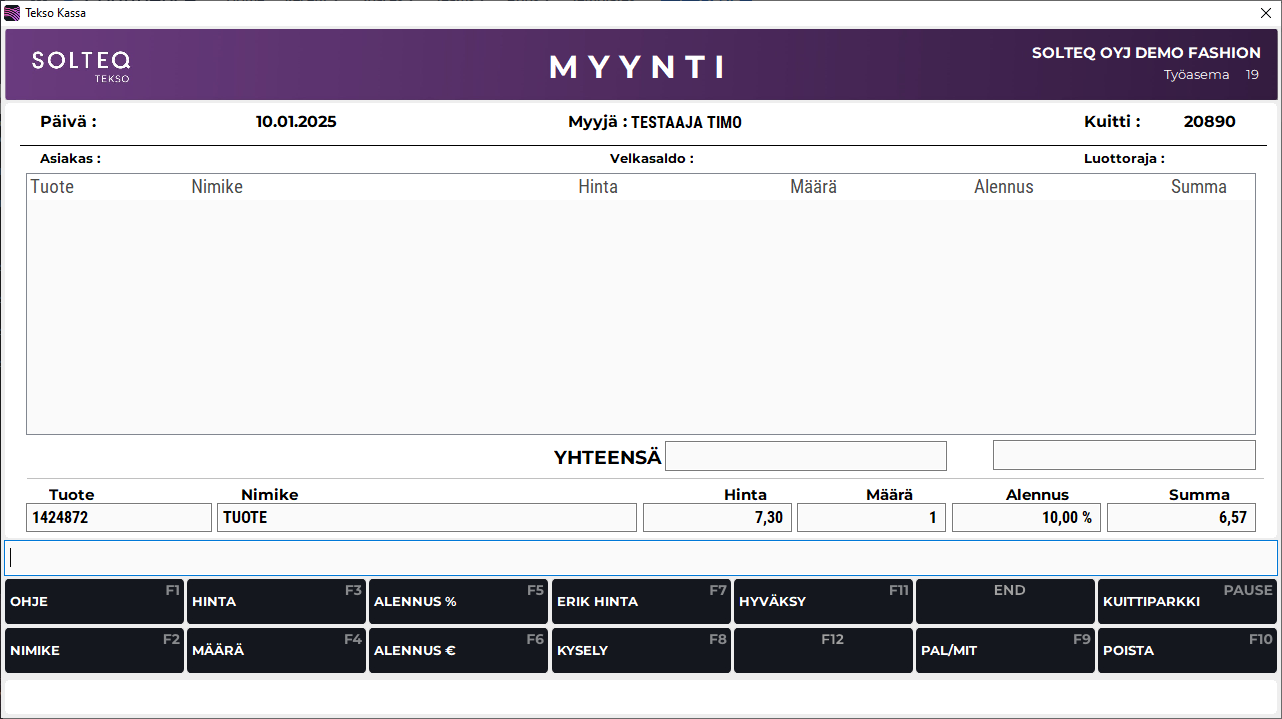Click the Alennus field showing 10,00 %
Viewport: 1282px width, 719px height.
point(1026,517)
